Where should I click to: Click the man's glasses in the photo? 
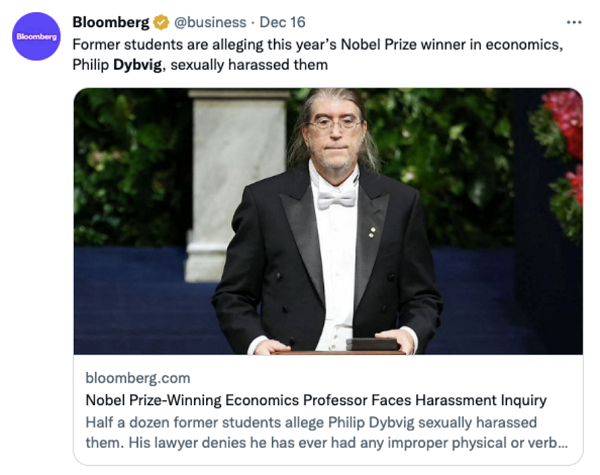click(x=335, y=123)
